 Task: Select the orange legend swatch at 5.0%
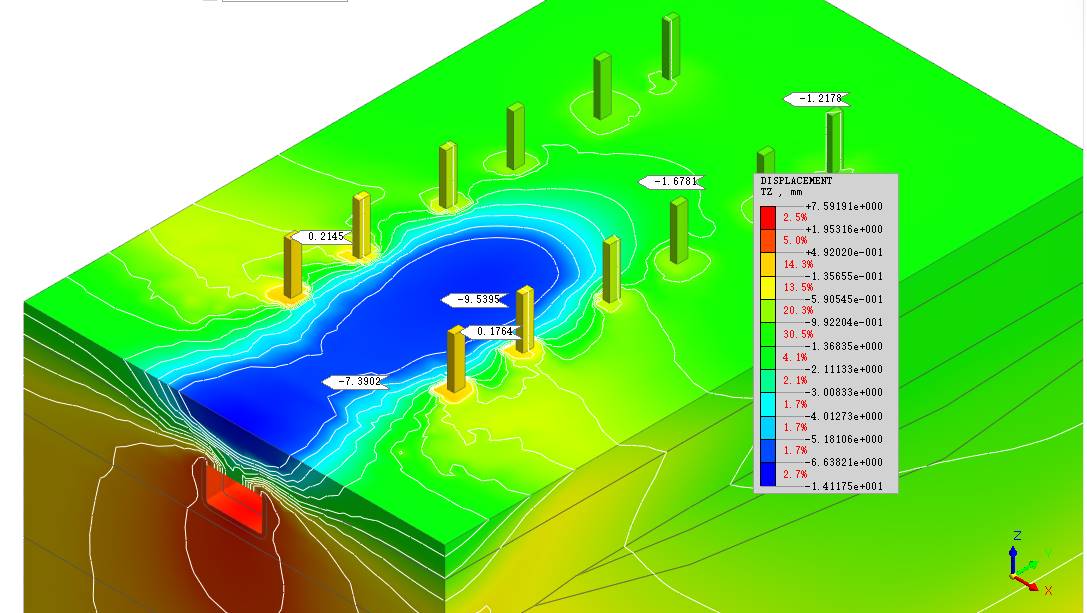pos(768,241)
